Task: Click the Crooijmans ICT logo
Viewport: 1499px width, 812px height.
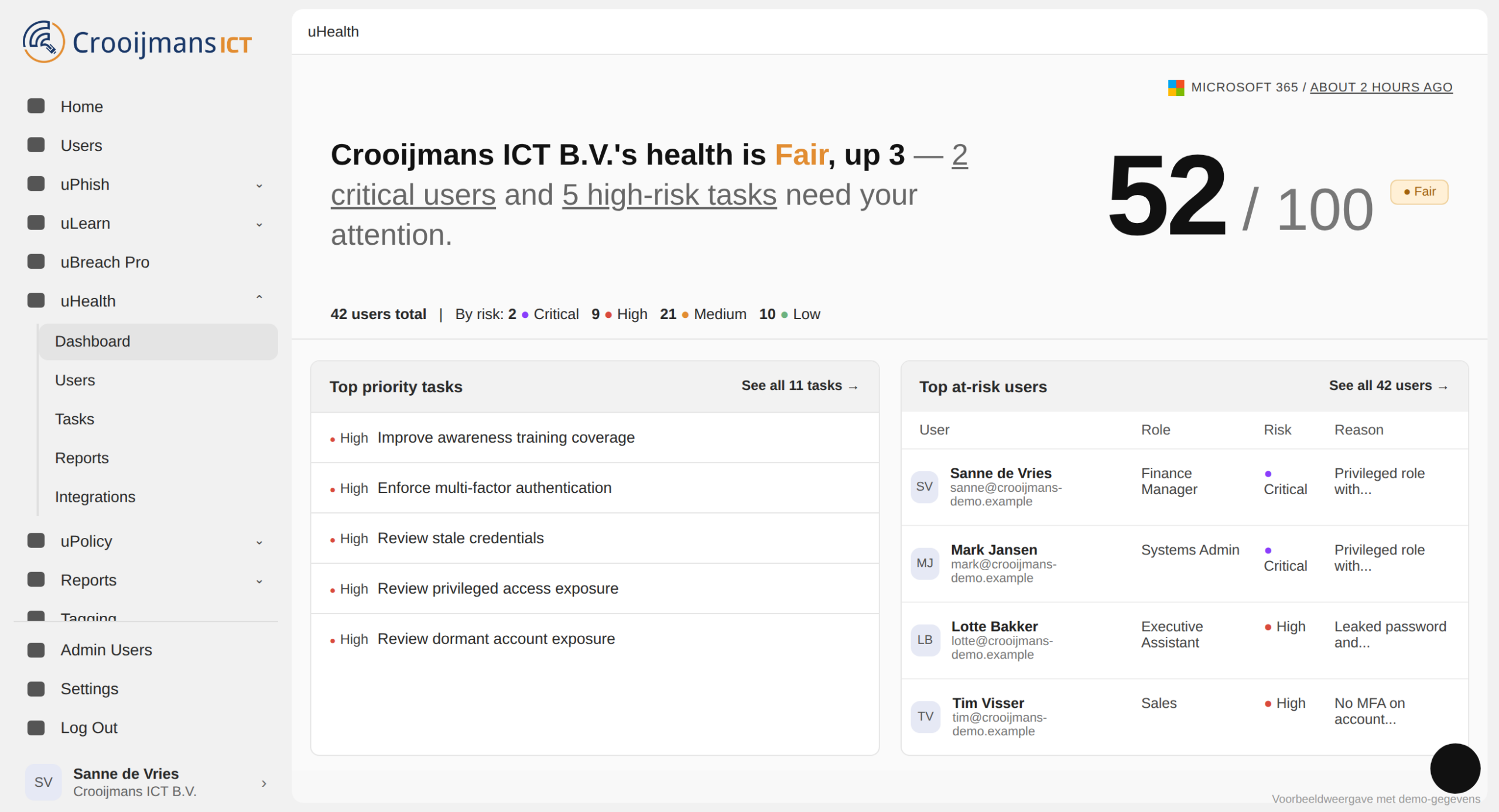Action: click(x=138, y=42)
